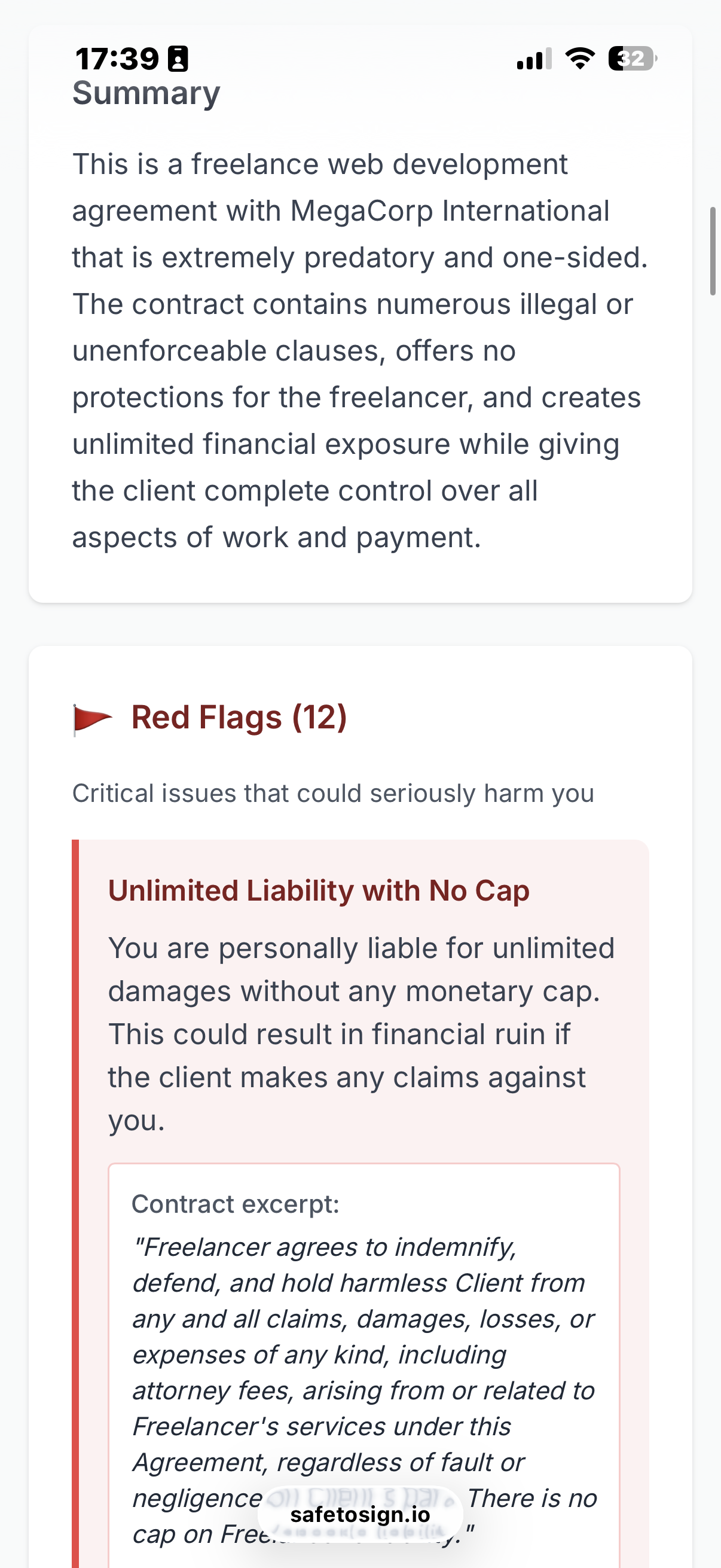Tap "Critical issues that could seriously harm you"

(333, 794)
